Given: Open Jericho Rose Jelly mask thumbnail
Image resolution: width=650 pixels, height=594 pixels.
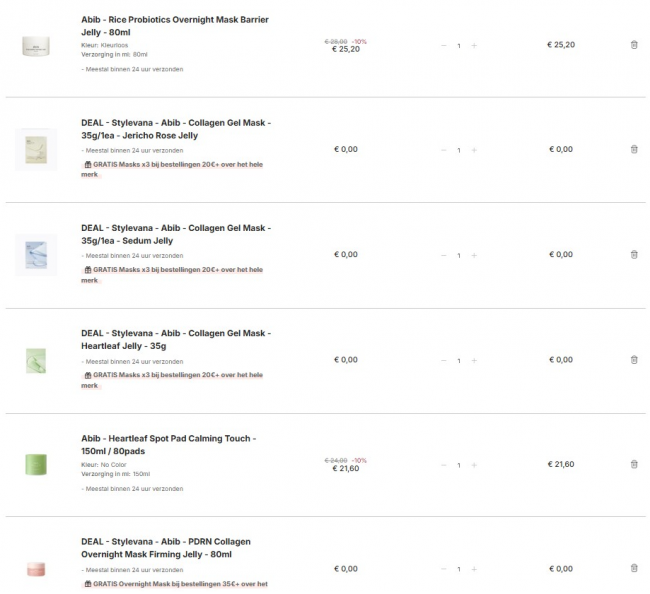Looking at the screenshot, I should (x=36, y=149).
